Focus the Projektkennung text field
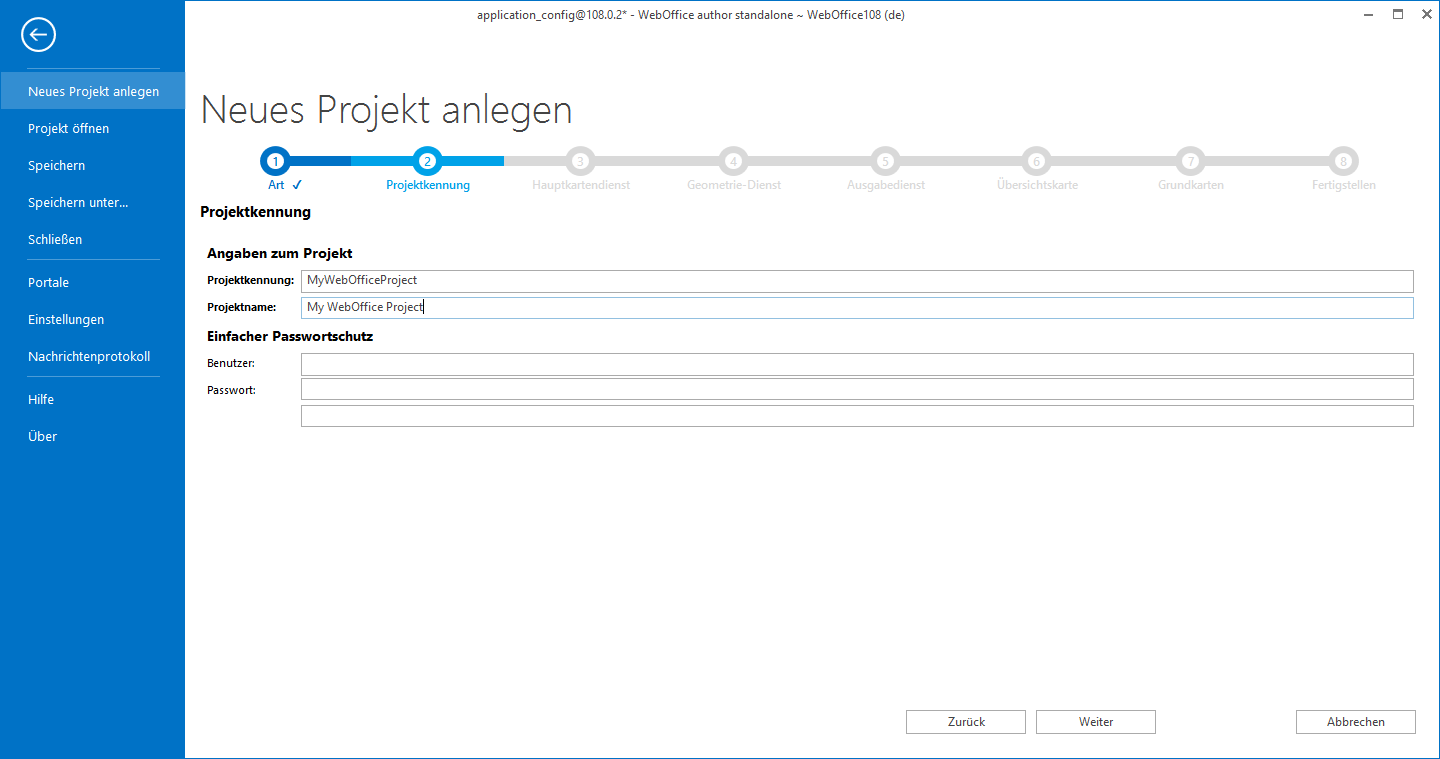Viewport: 1440px width, 759px height. click(x=856, y=281)
